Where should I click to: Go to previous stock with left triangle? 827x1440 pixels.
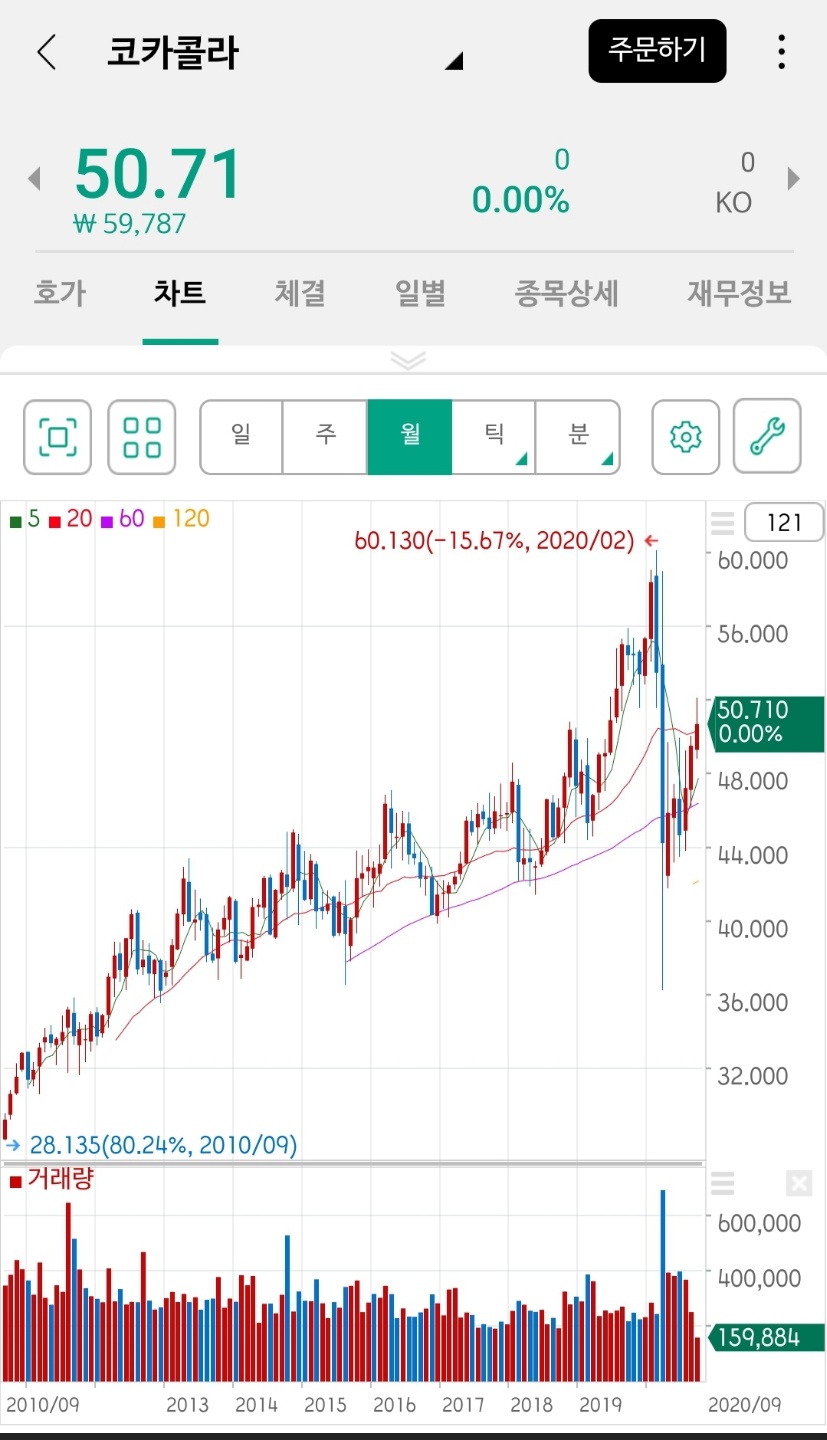click(34, 179)
